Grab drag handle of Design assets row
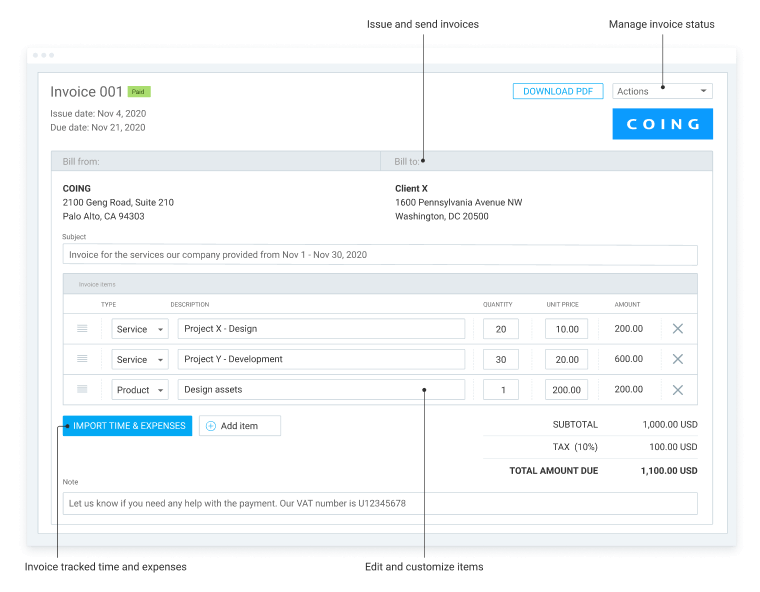760x592 pixels. 82,389
